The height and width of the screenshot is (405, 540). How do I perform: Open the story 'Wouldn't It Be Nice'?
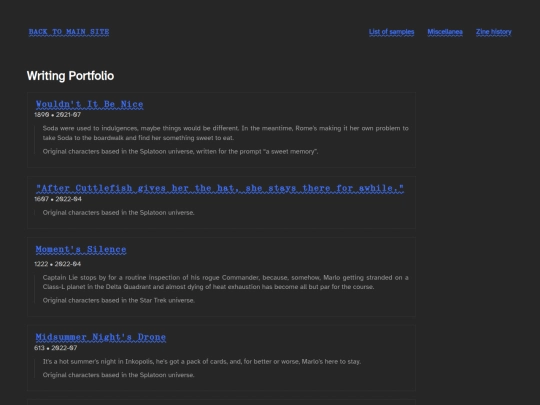coord(90,104)
